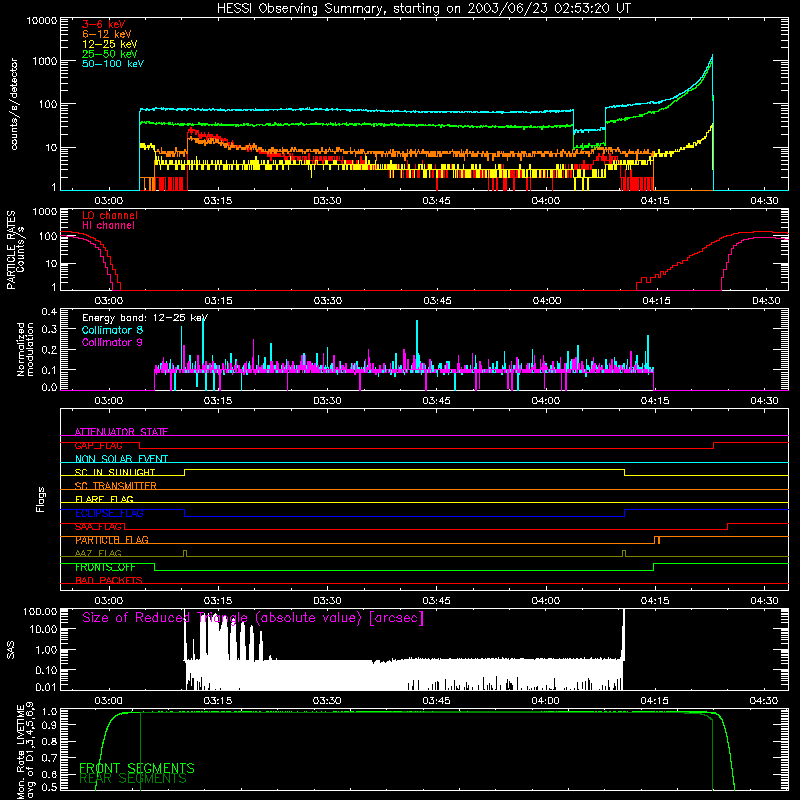Click the '0.7' livetime tick label
800x800 pixels.
(49, 758)
